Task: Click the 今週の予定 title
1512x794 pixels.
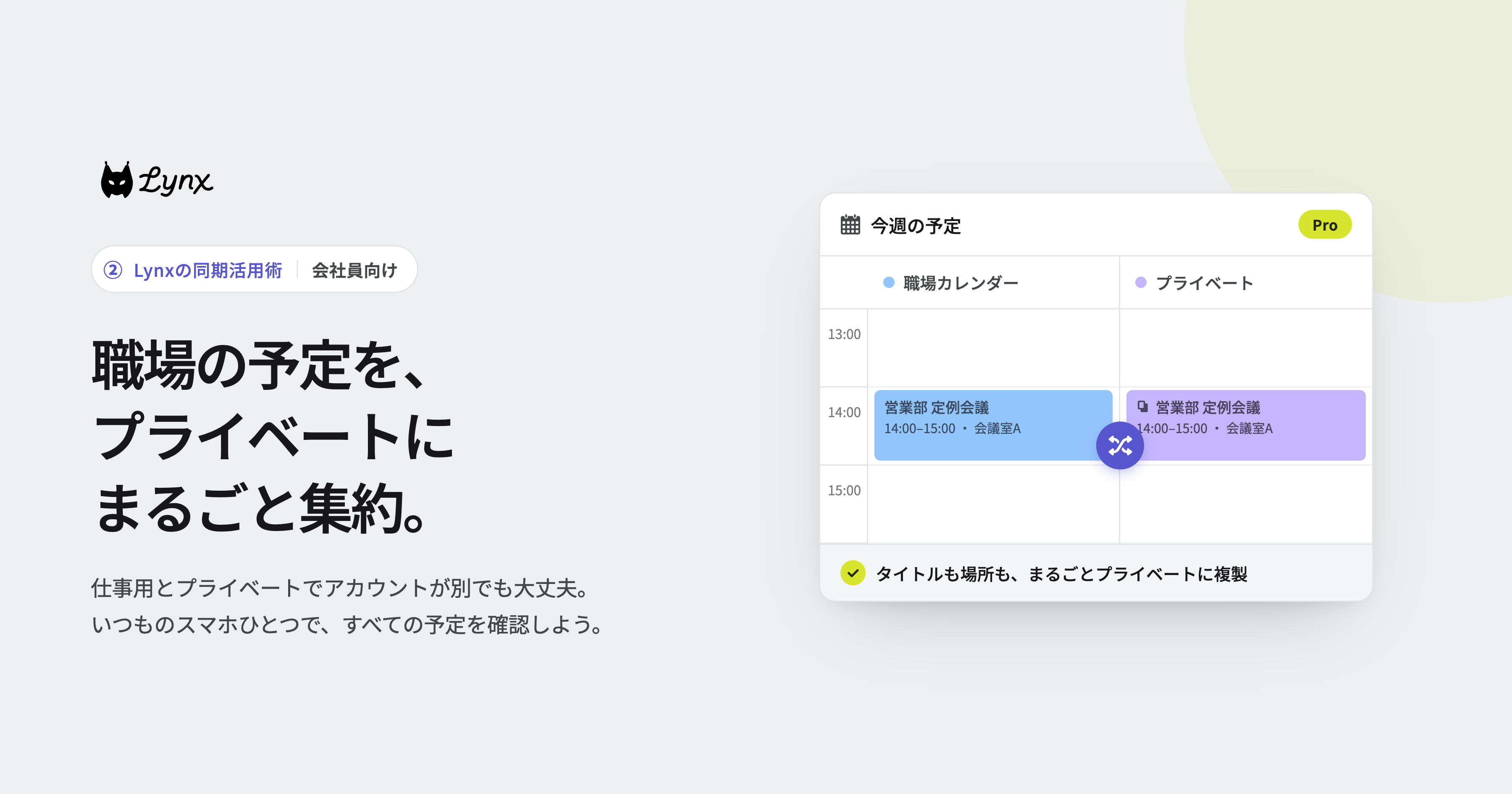Action: pos(916,226)
